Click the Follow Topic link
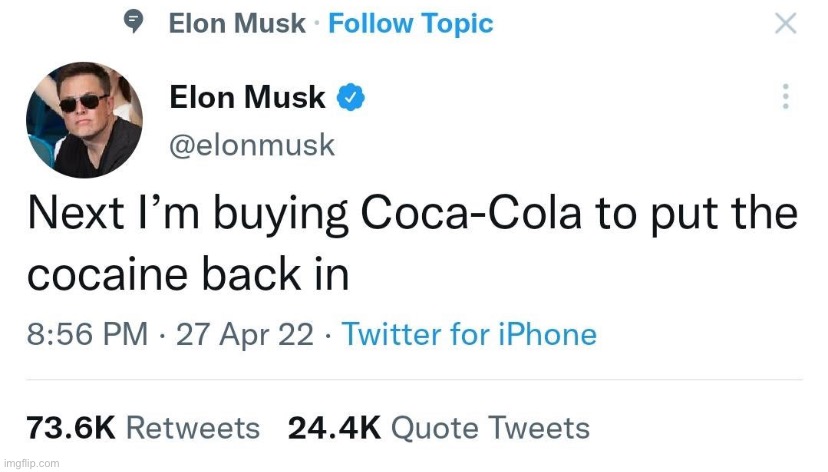Viewport: 828px width, 472px height. 410,24
